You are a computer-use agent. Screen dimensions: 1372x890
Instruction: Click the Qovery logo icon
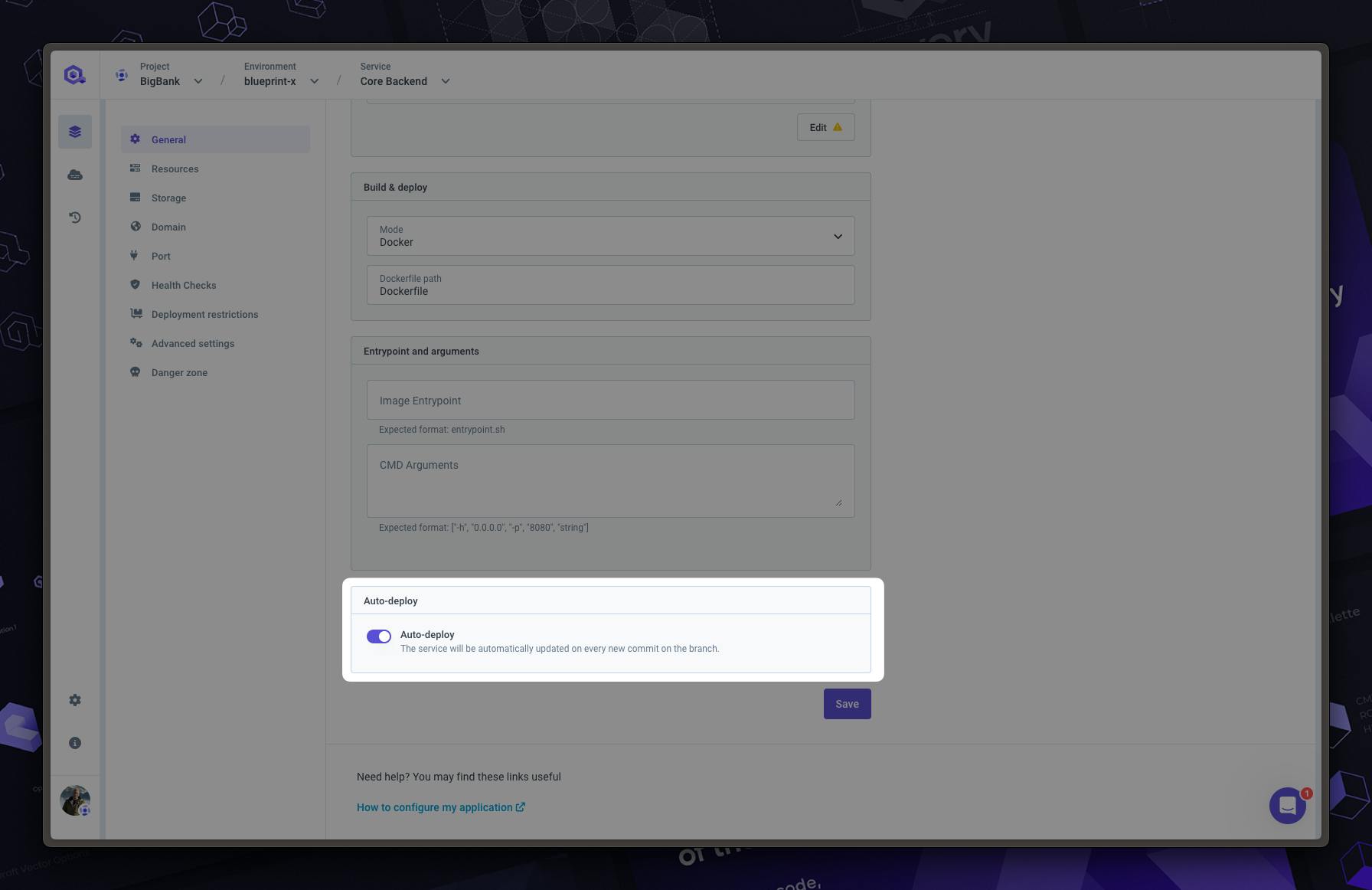(x=74, y=74)
